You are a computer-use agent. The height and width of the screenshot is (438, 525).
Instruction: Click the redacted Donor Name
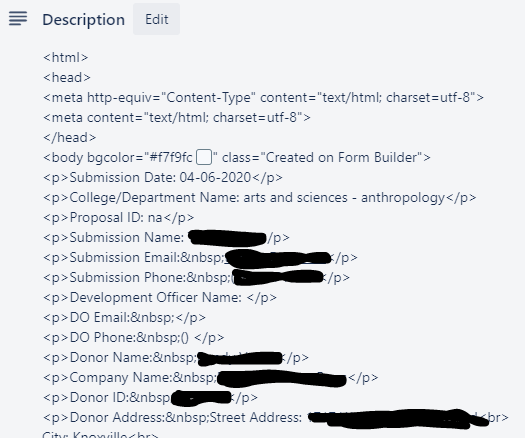[240, 358]
